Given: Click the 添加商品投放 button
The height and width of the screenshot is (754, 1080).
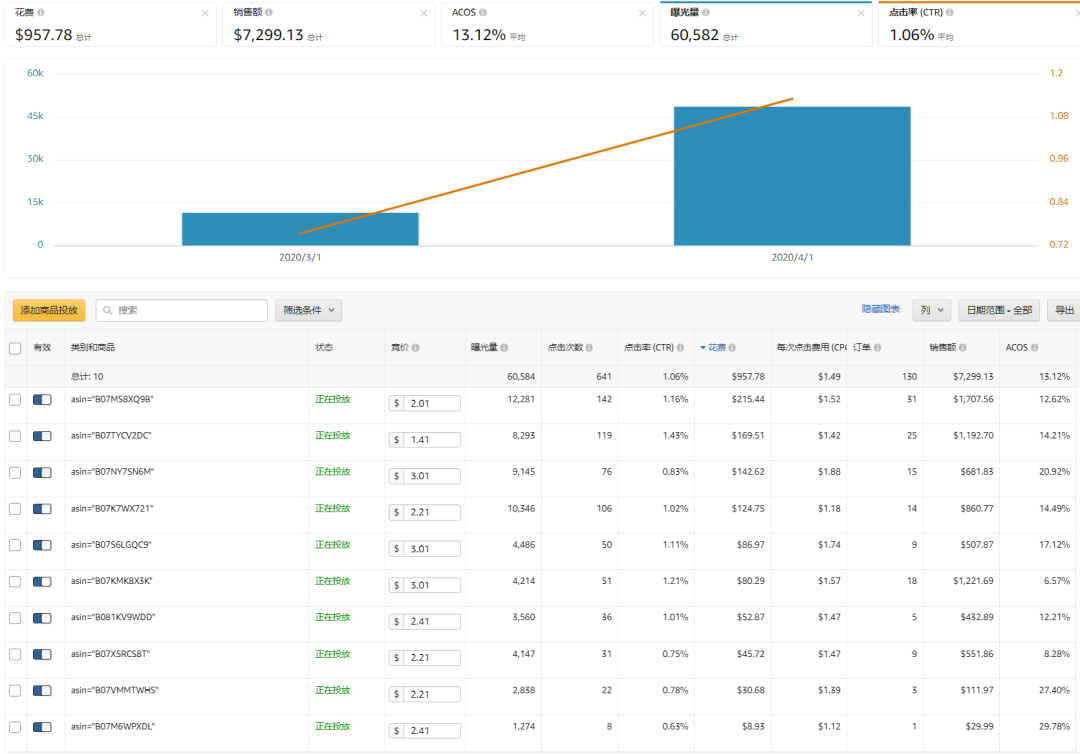Looking at the screenshot, I should tap(49, 310).
